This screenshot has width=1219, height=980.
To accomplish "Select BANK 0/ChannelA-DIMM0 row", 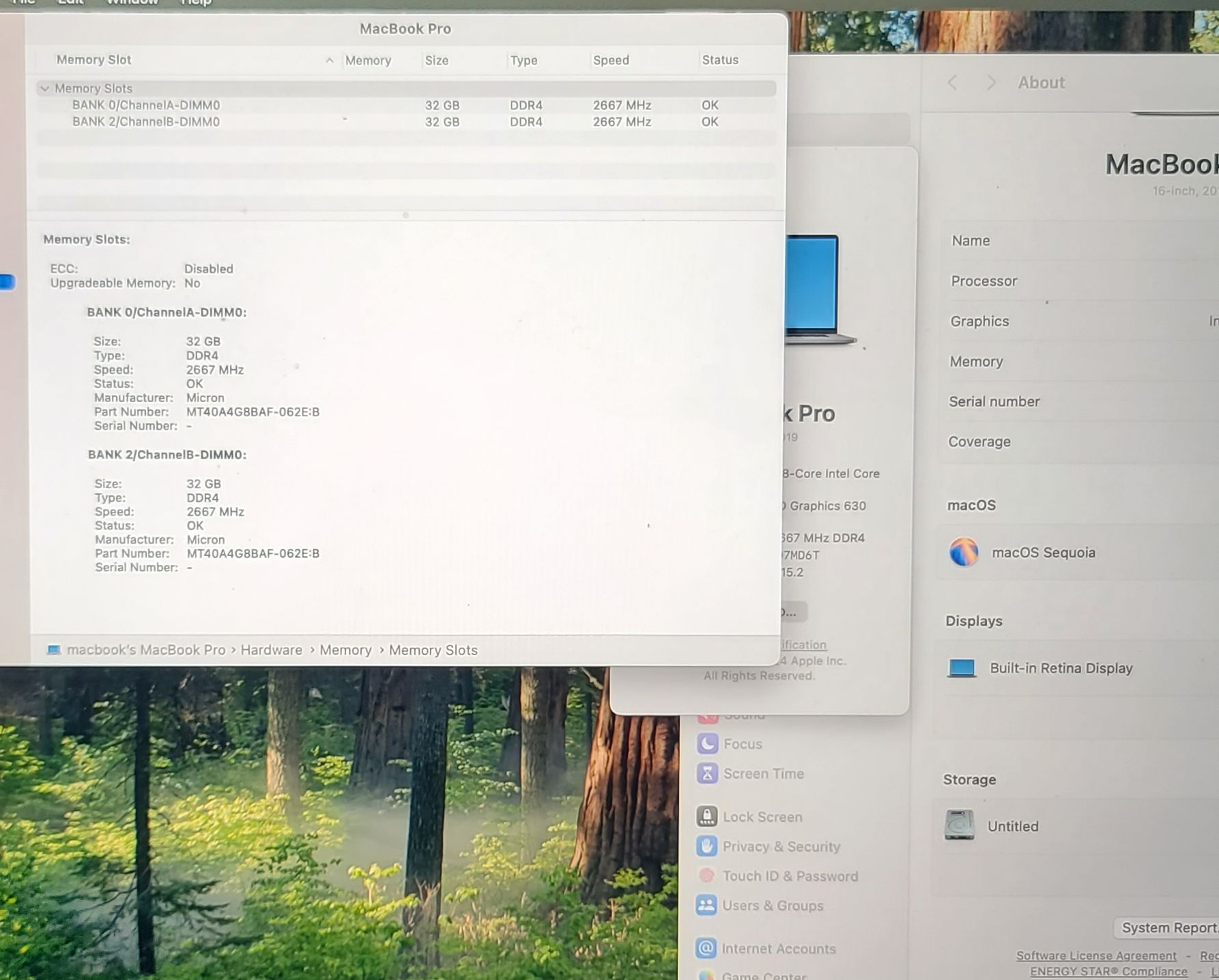I will [x=146, y=105].
